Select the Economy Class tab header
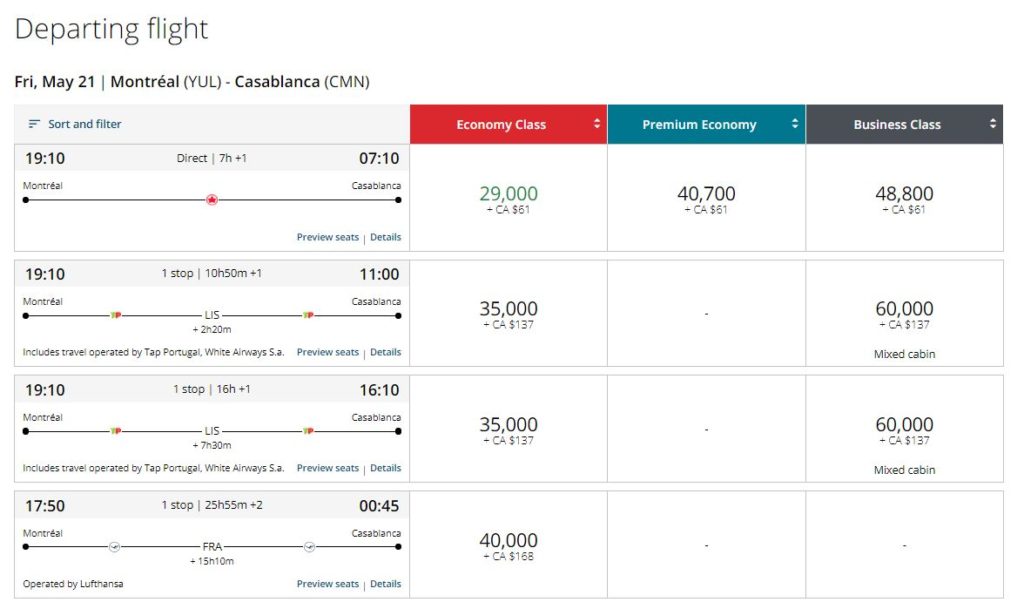 pos(501,125)
